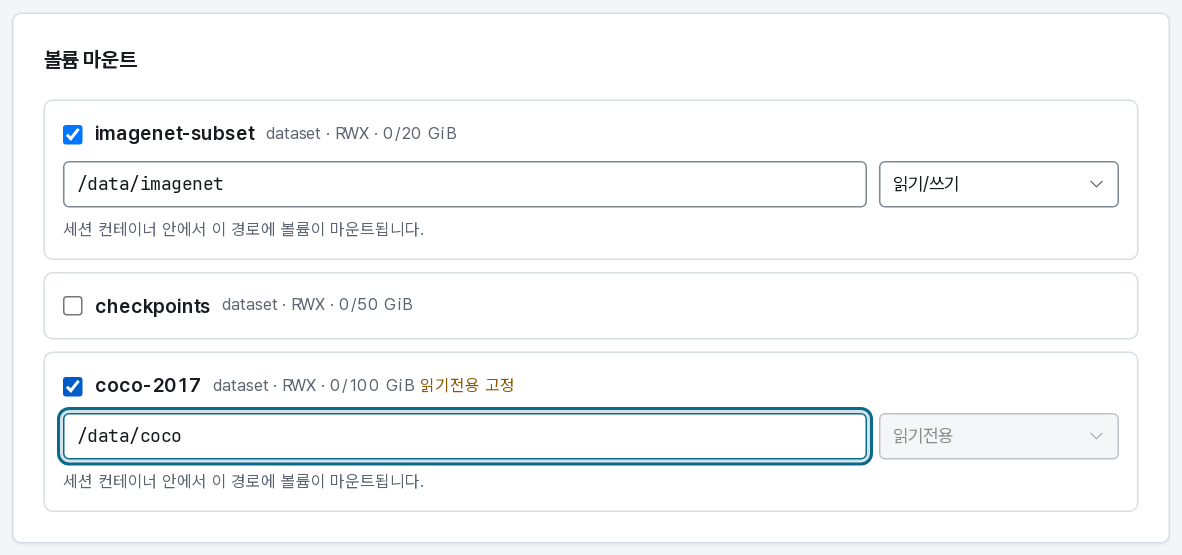Click the helper text below /data/imagenet field

(x=243, y=229)
